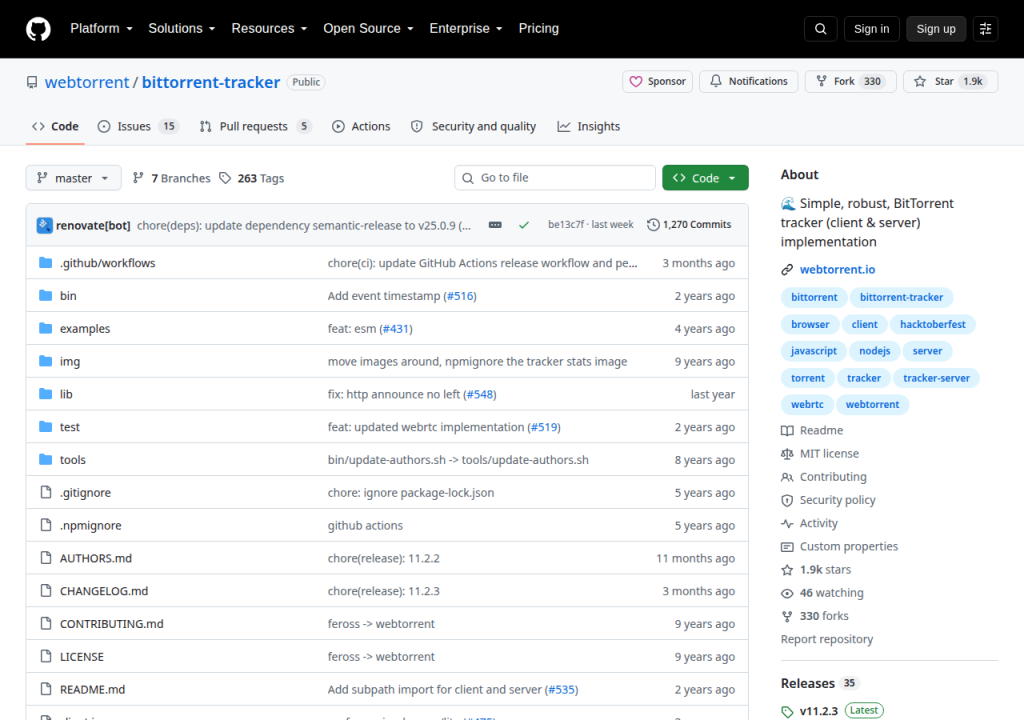Switch to the Actions tab
1024x720 pixels.
(x=361, y=126)
